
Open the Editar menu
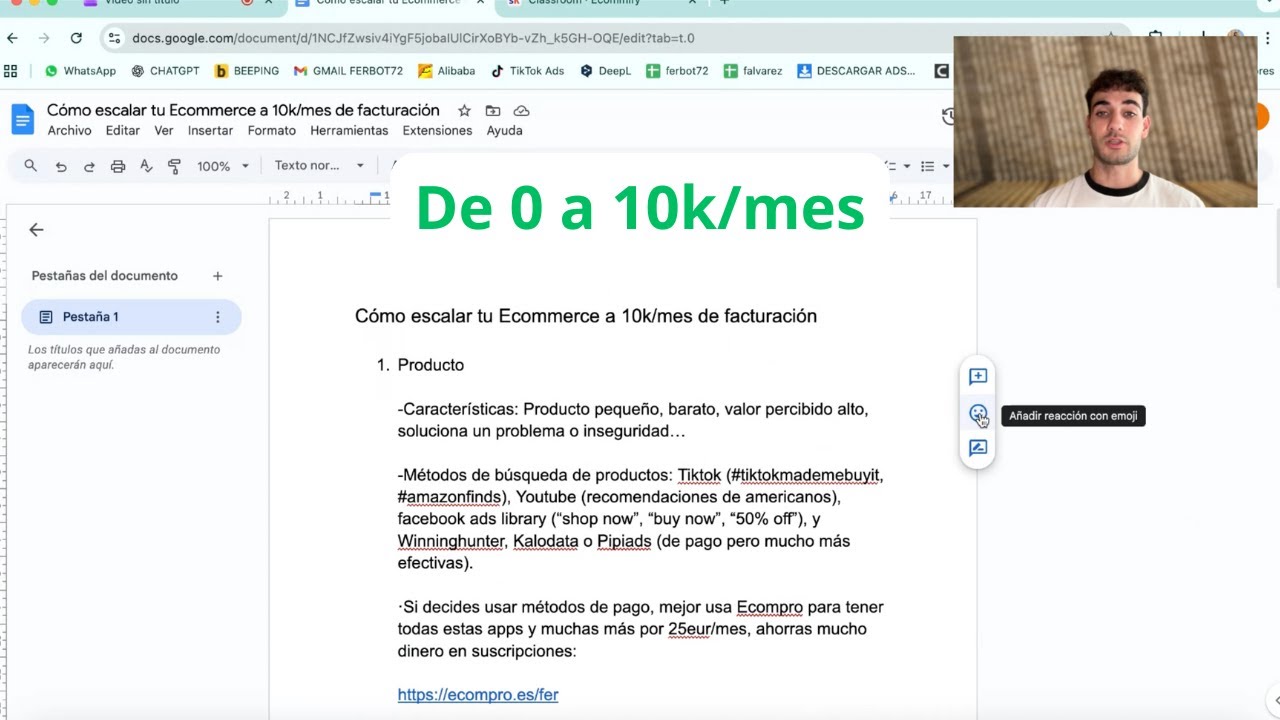click(x=123, y=131)
